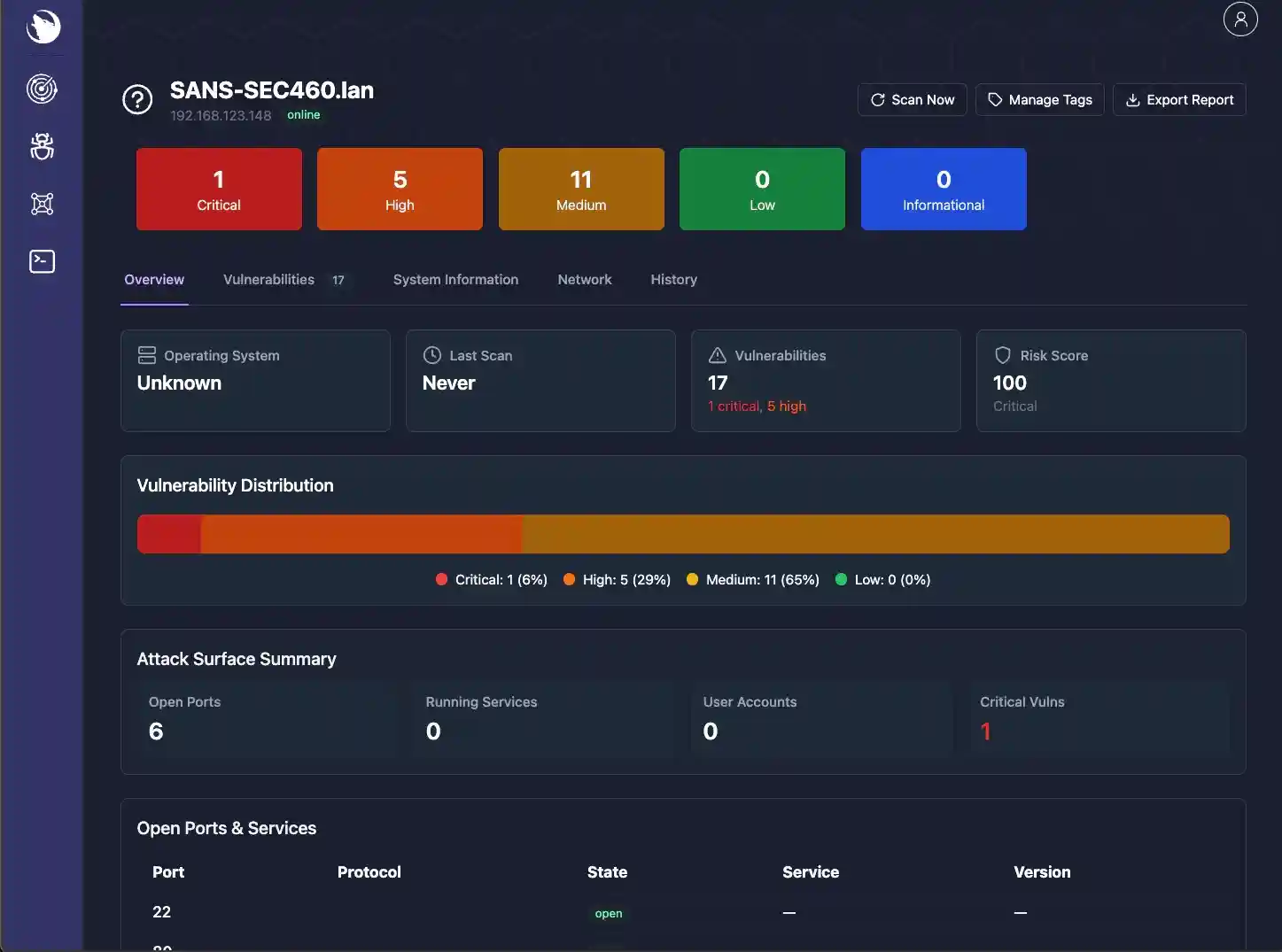Click the Last Scan clock icon

[432, 355]
